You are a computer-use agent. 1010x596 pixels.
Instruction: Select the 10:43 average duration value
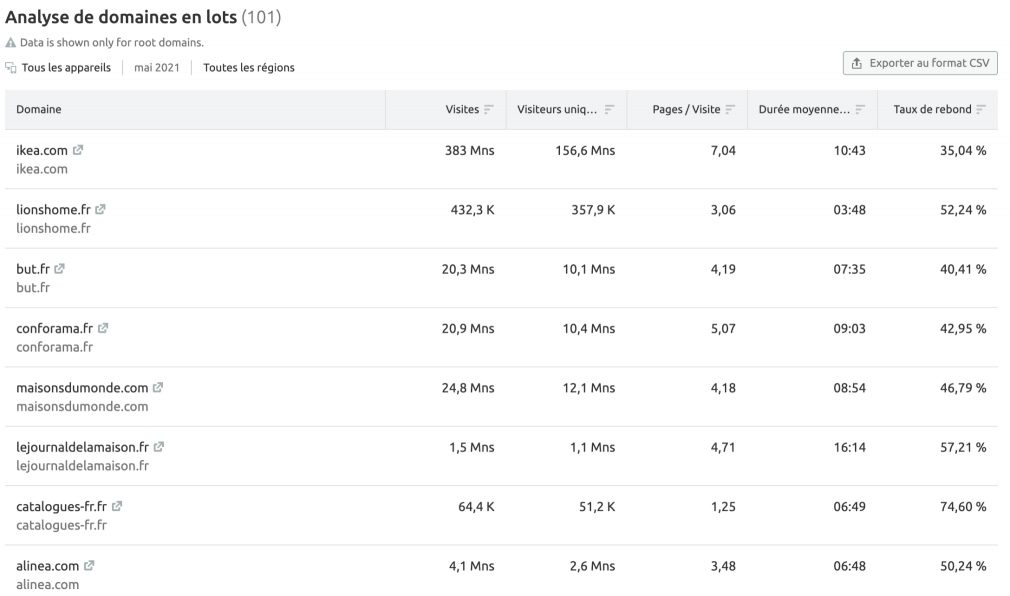coord(849,150)
